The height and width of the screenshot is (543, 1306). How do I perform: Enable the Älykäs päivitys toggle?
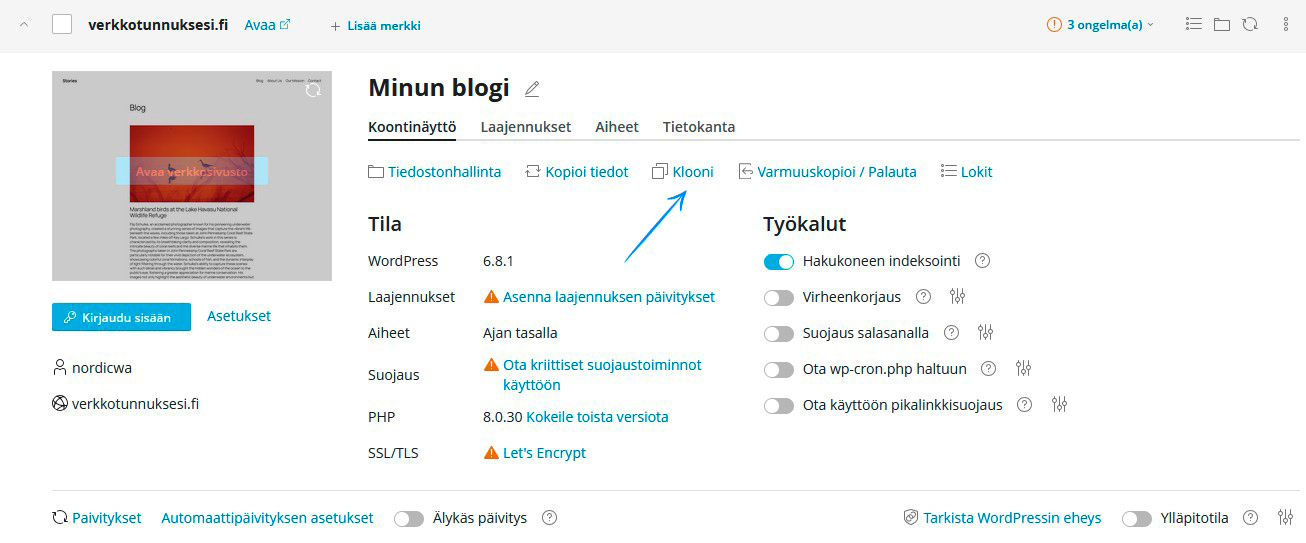[409, 519]
